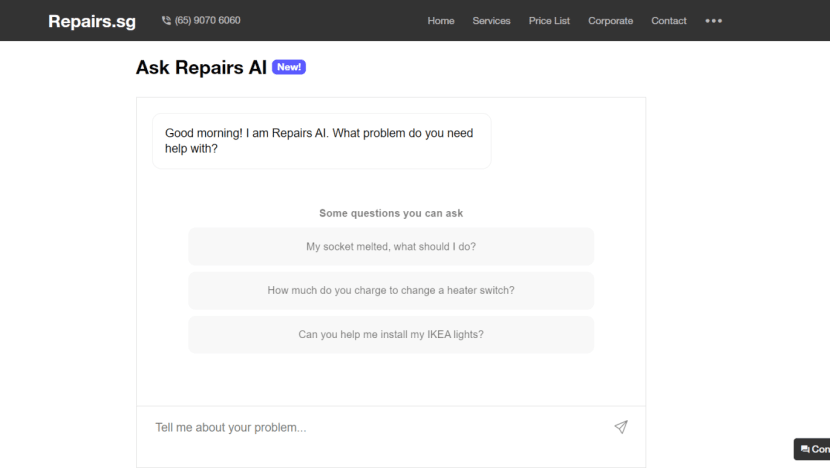Call the (65) 9070 6060 number link
830x468 pixels.
click(208, 21)
